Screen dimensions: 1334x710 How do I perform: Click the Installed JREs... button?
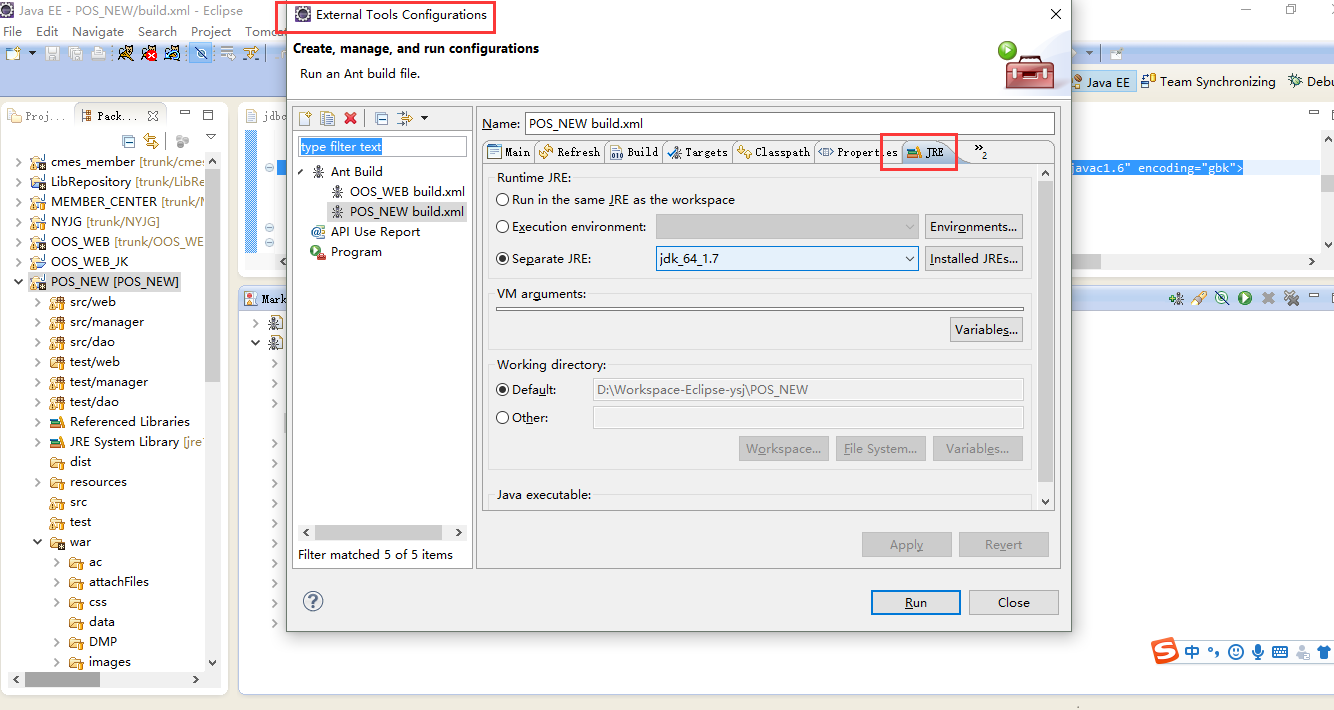coord(974,258)
